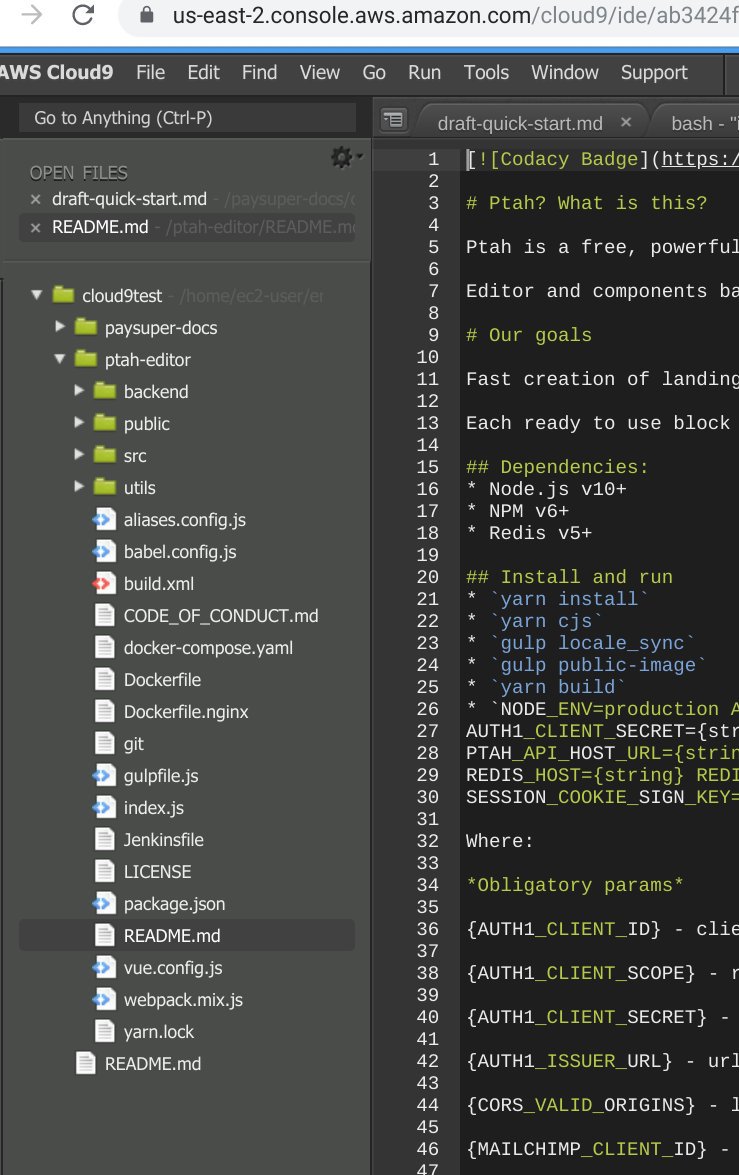Click the index.js file icon

click(104, 807)
